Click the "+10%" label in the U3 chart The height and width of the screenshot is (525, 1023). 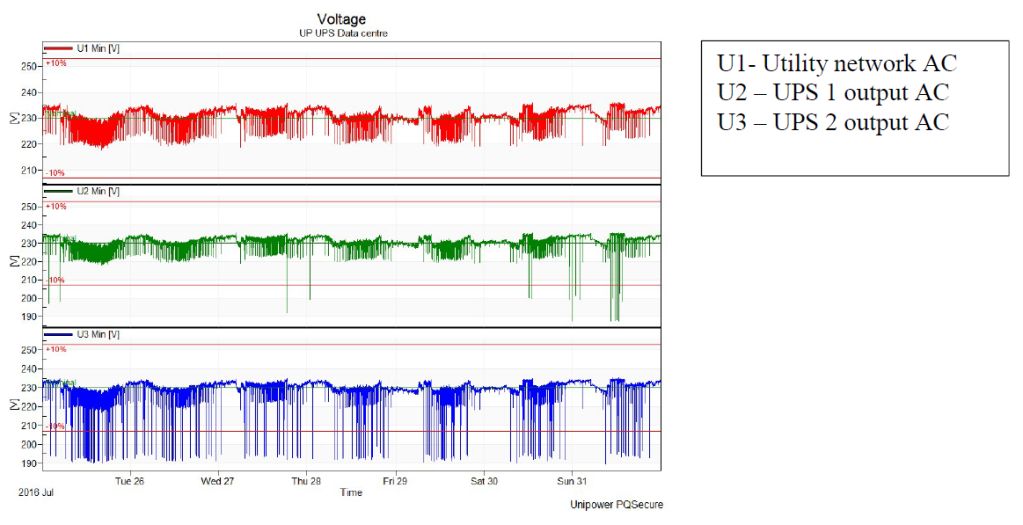pyautogui.click(x=55, y=350)
